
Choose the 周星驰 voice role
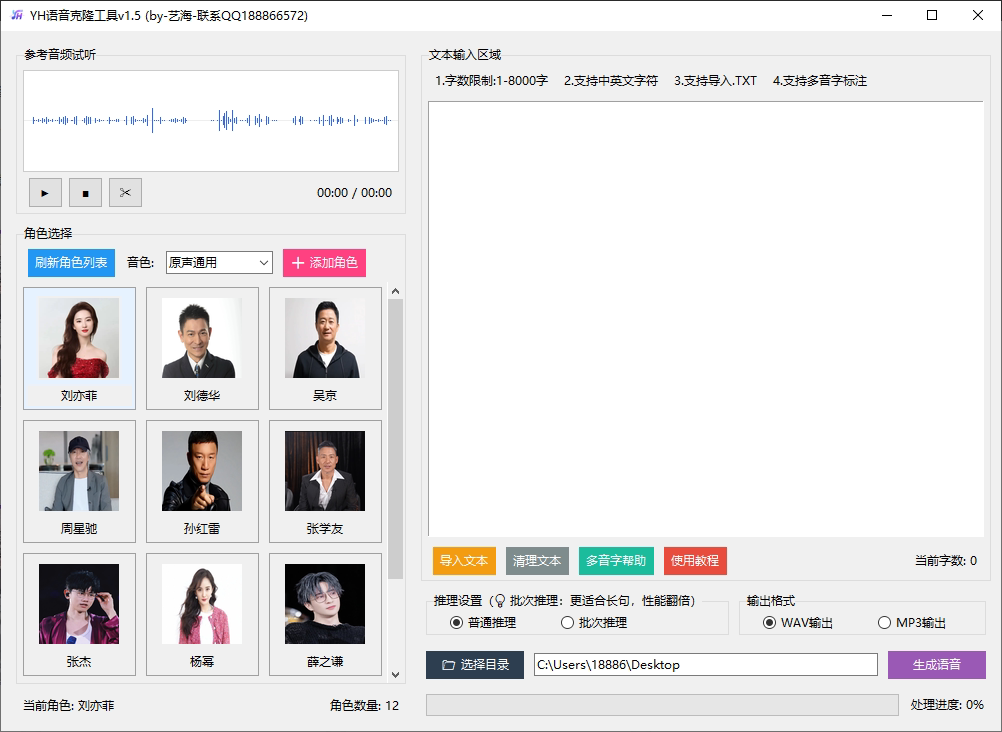point(79,481)
